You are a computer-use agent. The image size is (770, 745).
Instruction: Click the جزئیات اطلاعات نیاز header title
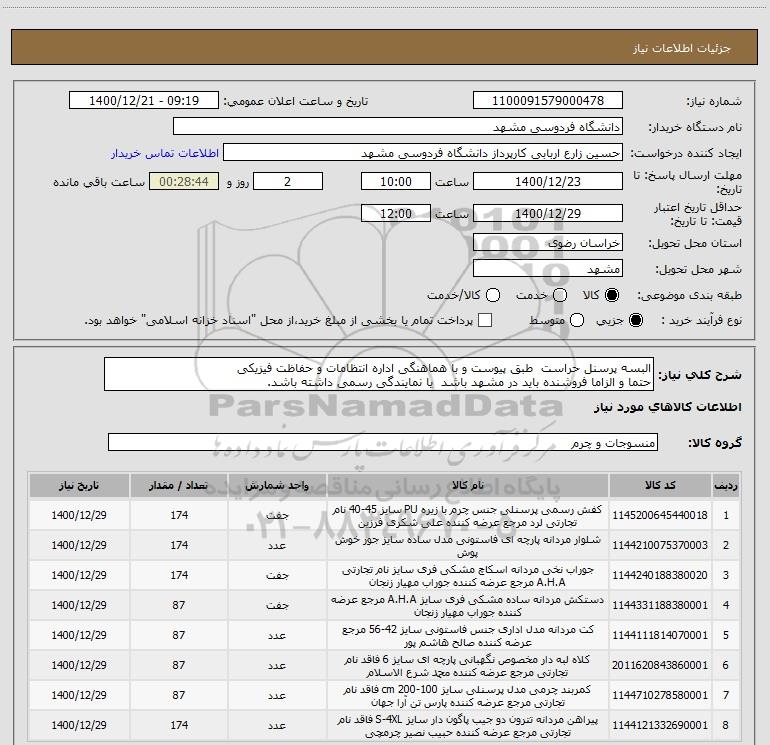[682, 48]
